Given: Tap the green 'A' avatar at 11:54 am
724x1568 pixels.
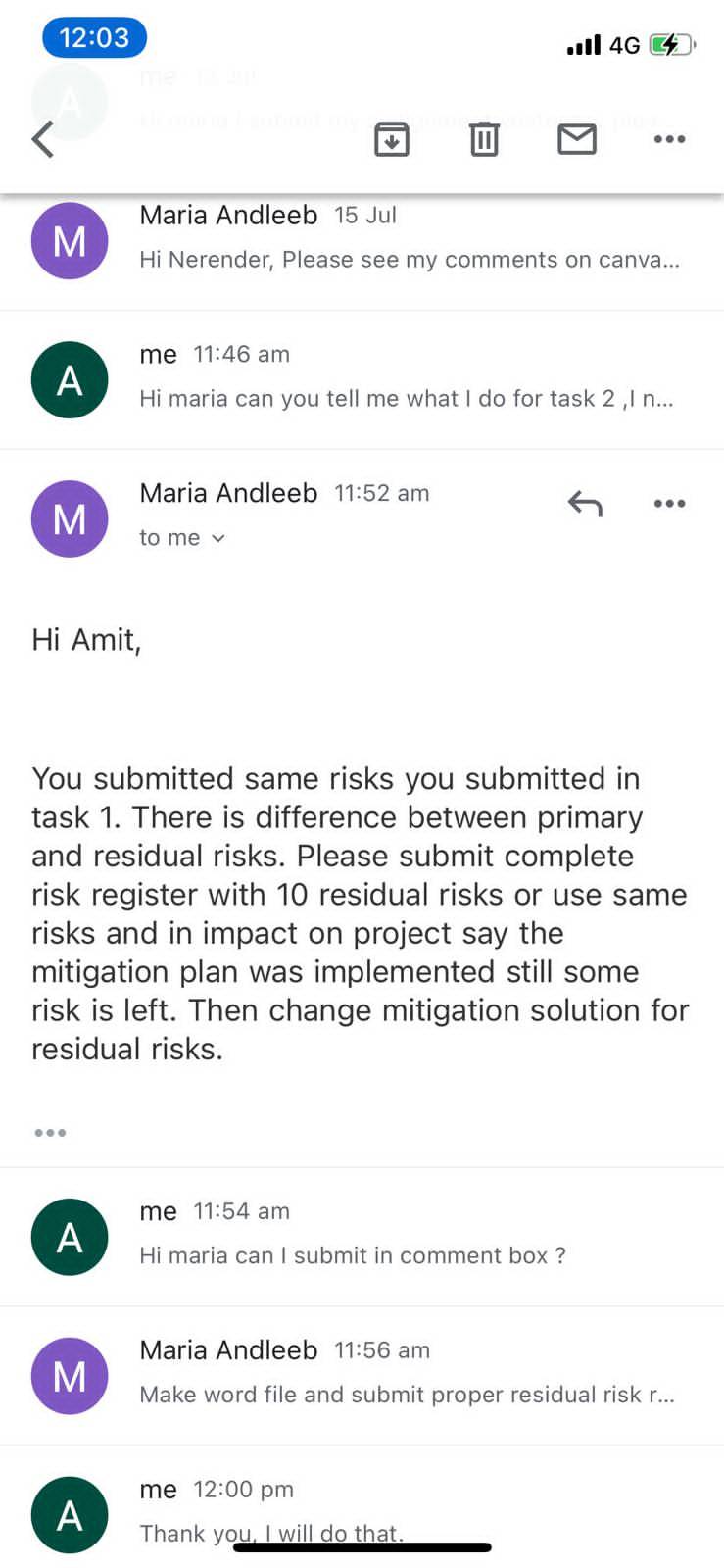Looking at the screenshot, I should click(70, 1237).
